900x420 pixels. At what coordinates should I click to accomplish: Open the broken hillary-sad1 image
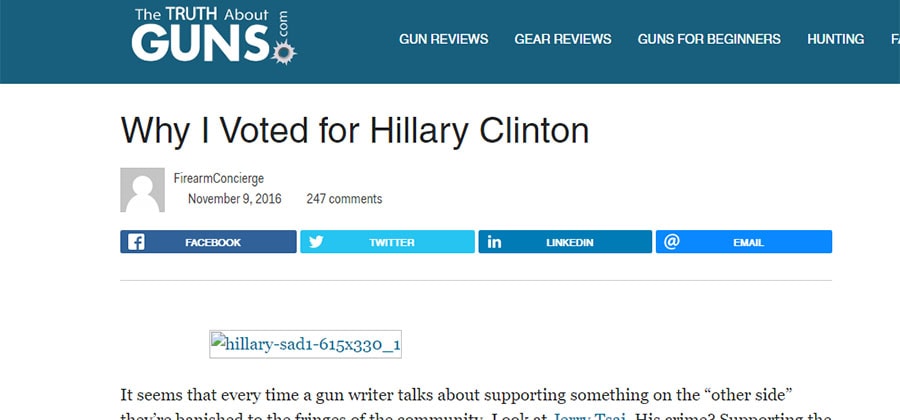[305, 345]
